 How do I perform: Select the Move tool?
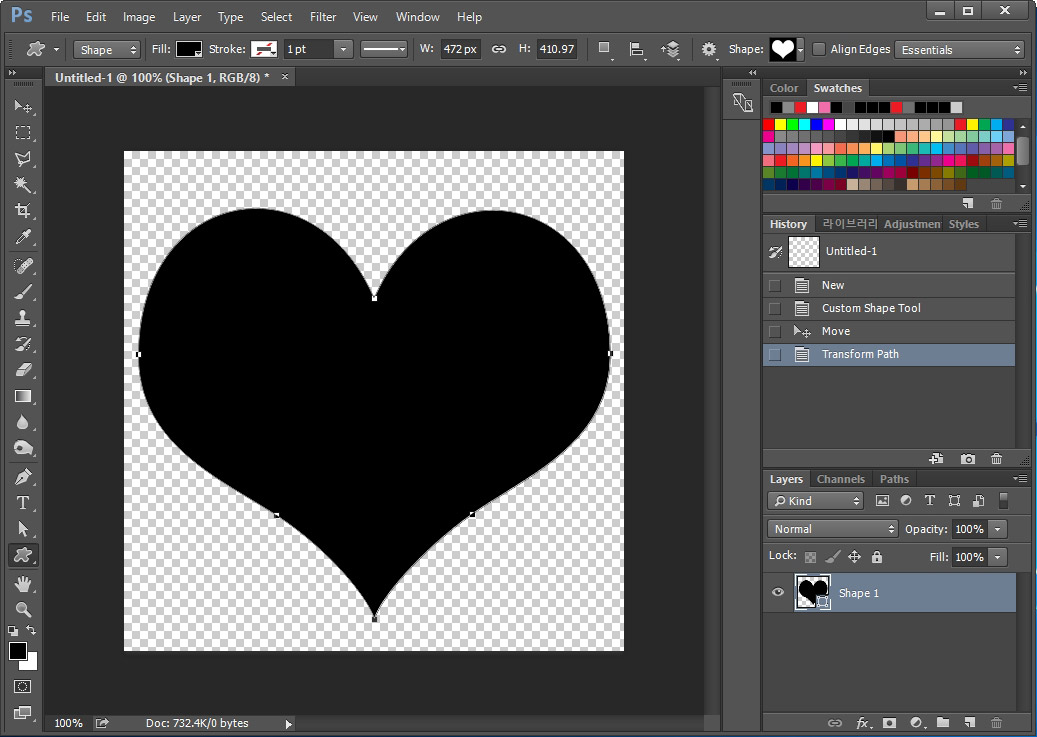pos(23,107)
